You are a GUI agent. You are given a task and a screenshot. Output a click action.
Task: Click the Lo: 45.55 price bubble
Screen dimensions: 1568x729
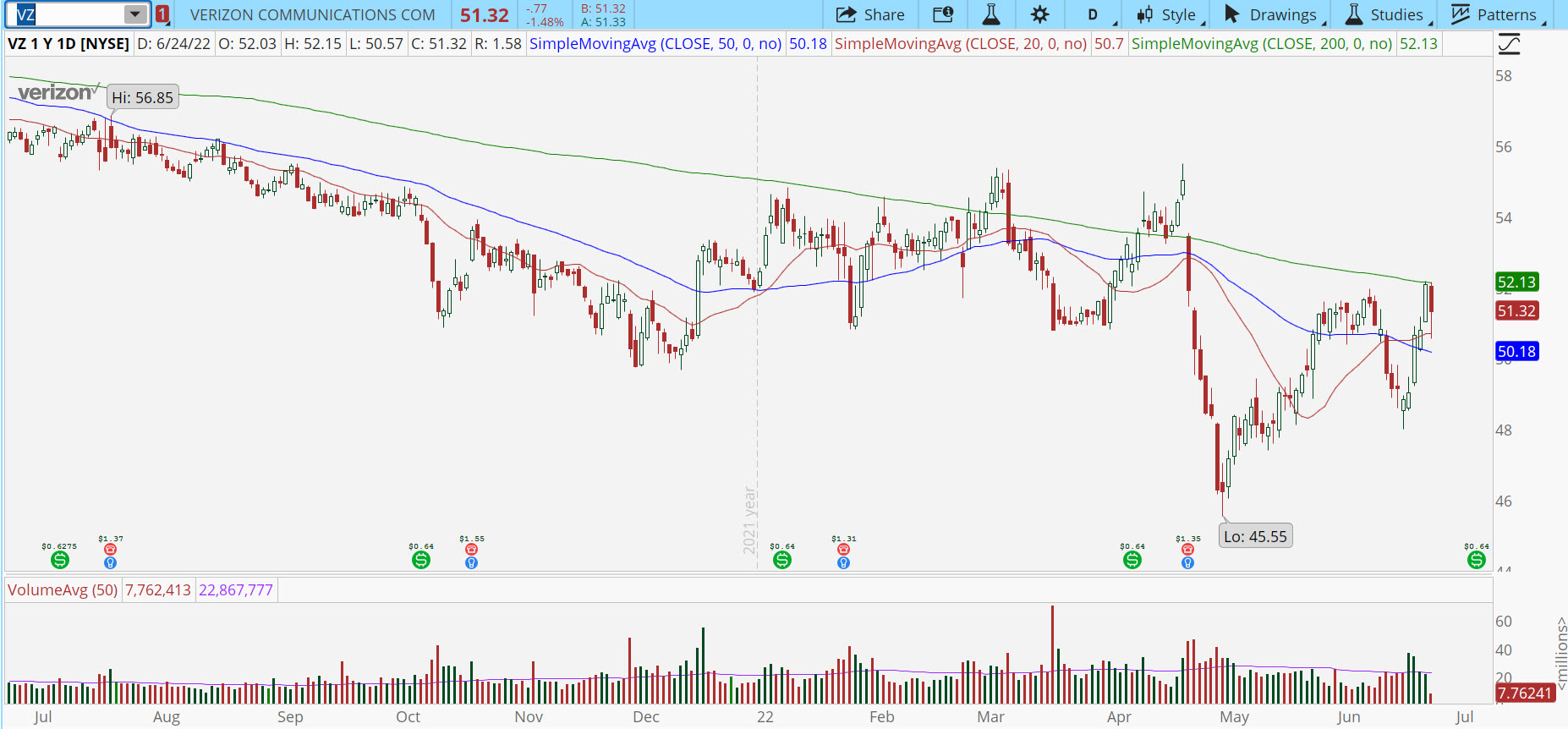(x=1256, y=536)
